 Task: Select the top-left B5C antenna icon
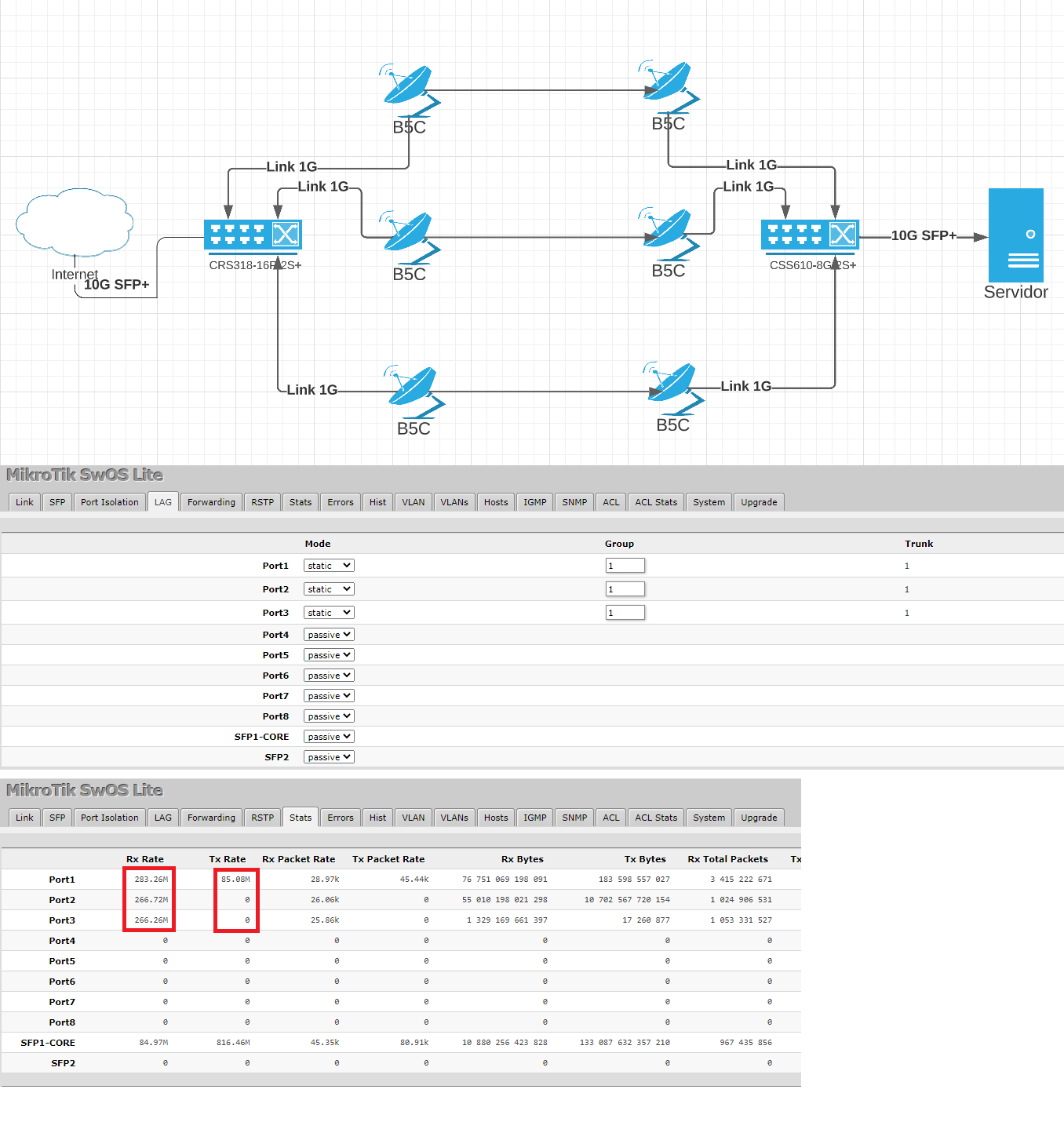[x=410, y=89]
